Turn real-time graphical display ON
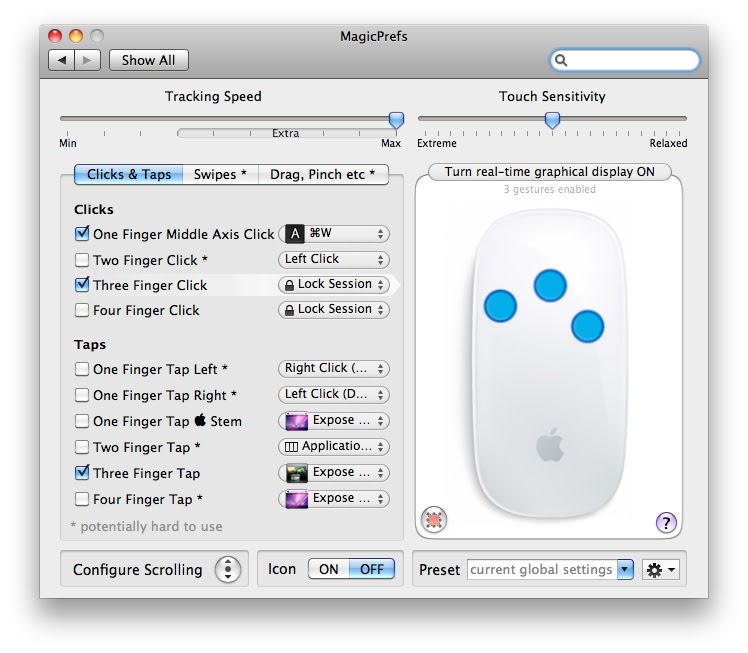This screenshot has width=748, height=653. tap(550, 172)
